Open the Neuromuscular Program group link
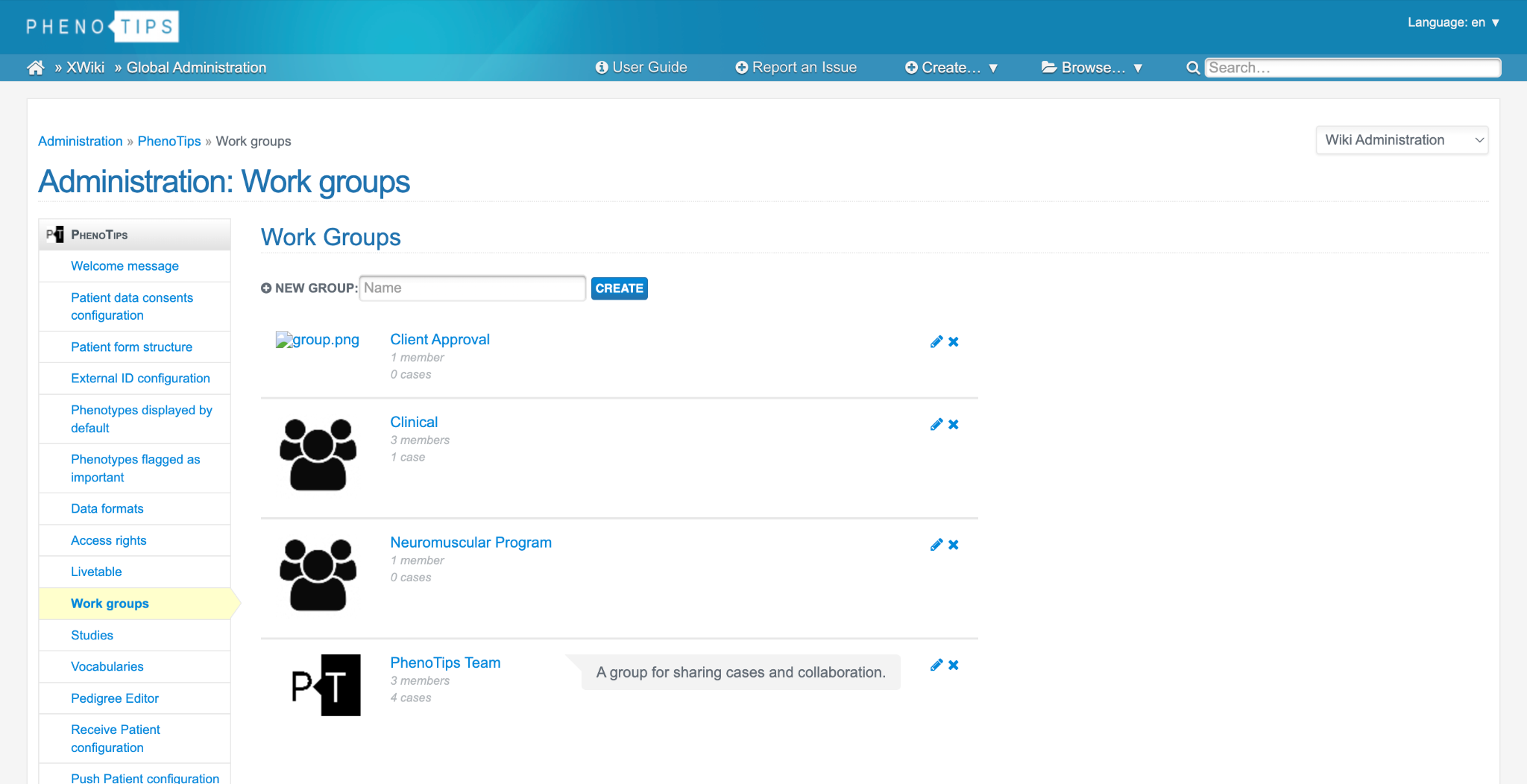 471,543
